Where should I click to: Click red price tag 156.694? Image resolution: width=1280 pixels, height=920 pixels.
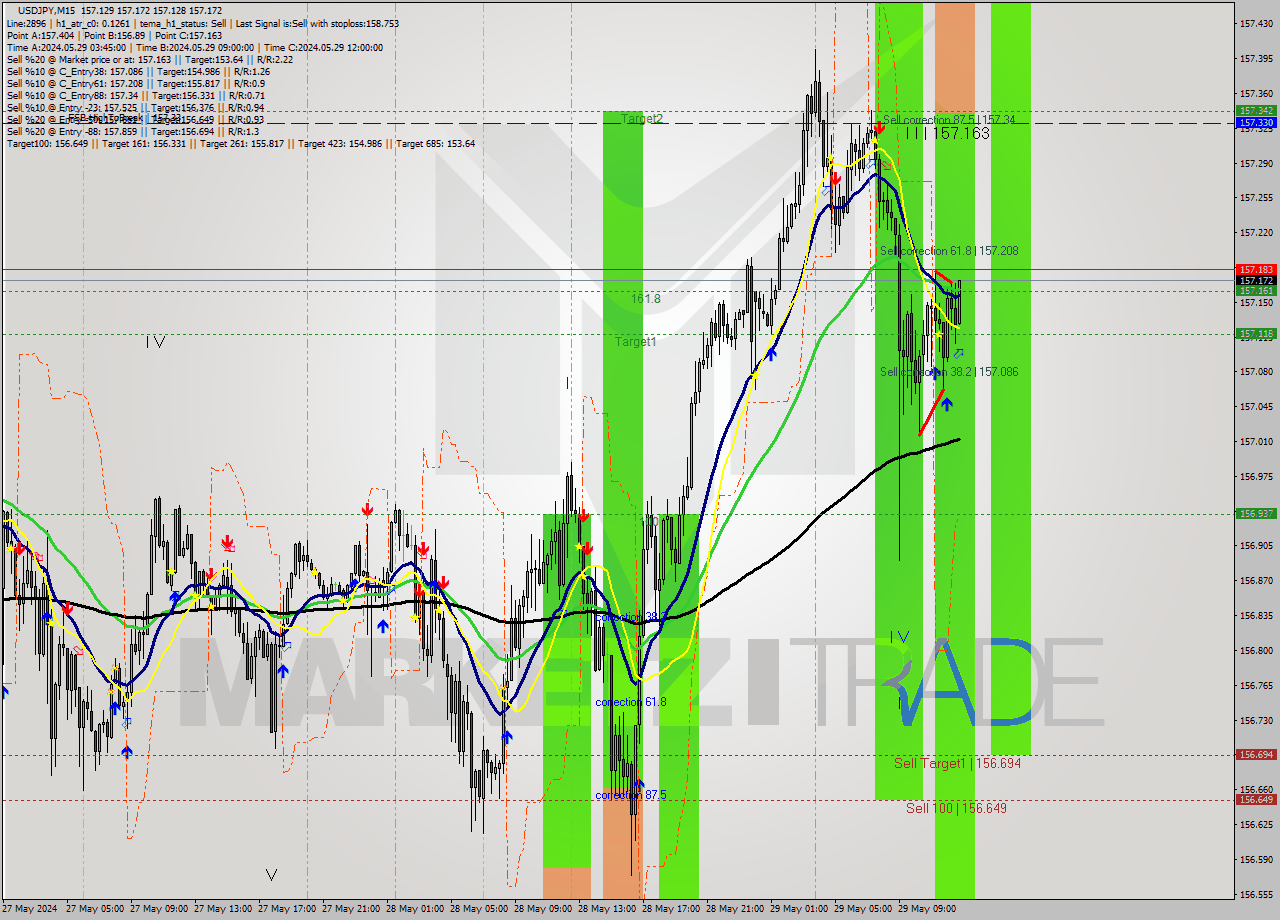pyautogui.click(x=1256, y=755)
